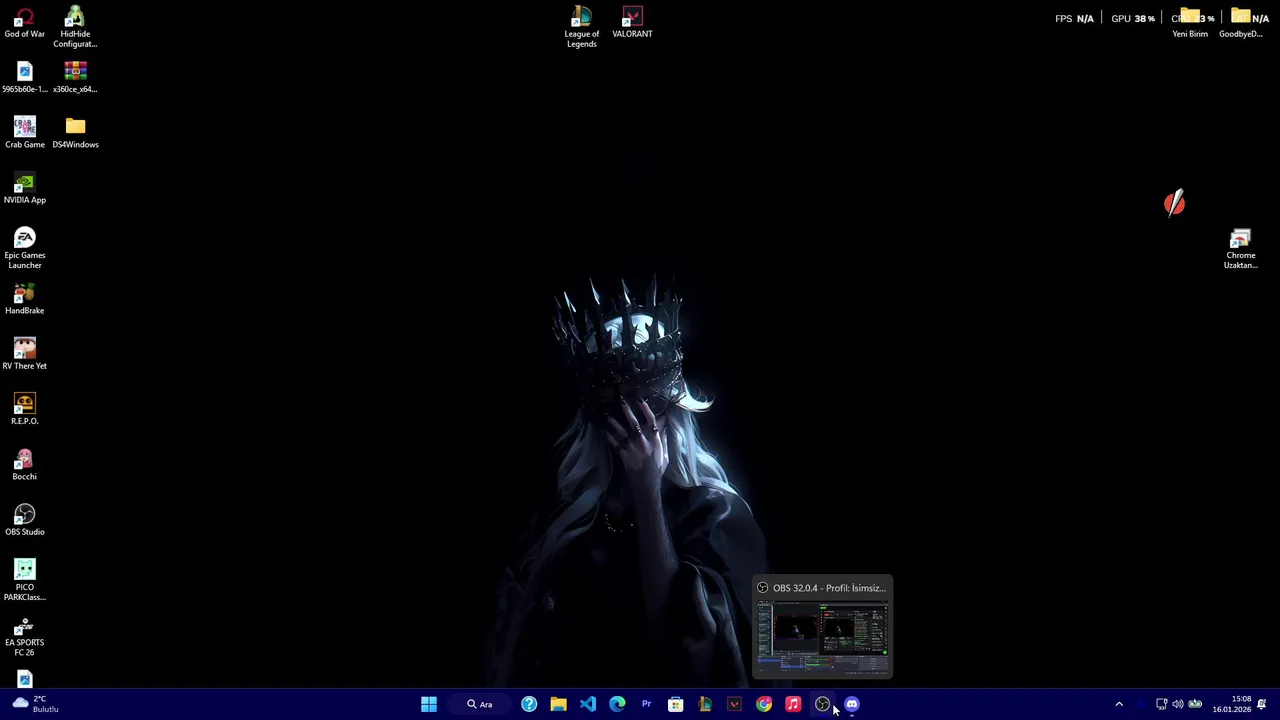Image resolution: width=1280 pixels, height=720 pixels.
Task: Open the clock showing 15:08 16.01.2026
Action: [1232, 704]
